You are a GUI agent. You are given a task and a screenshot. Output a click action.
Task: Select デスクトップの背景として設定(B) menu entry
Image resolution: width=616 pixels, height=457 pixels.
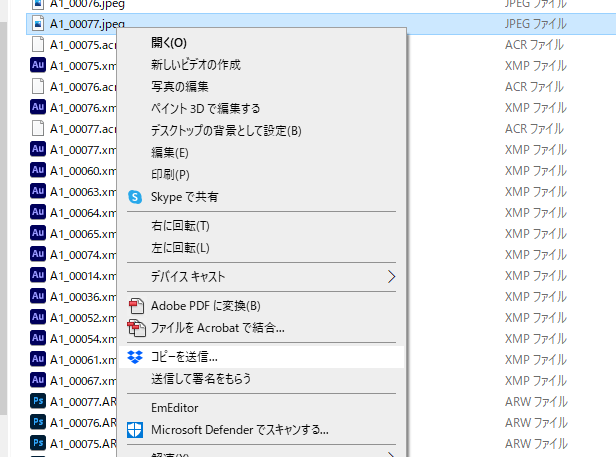tap(226, 130)
